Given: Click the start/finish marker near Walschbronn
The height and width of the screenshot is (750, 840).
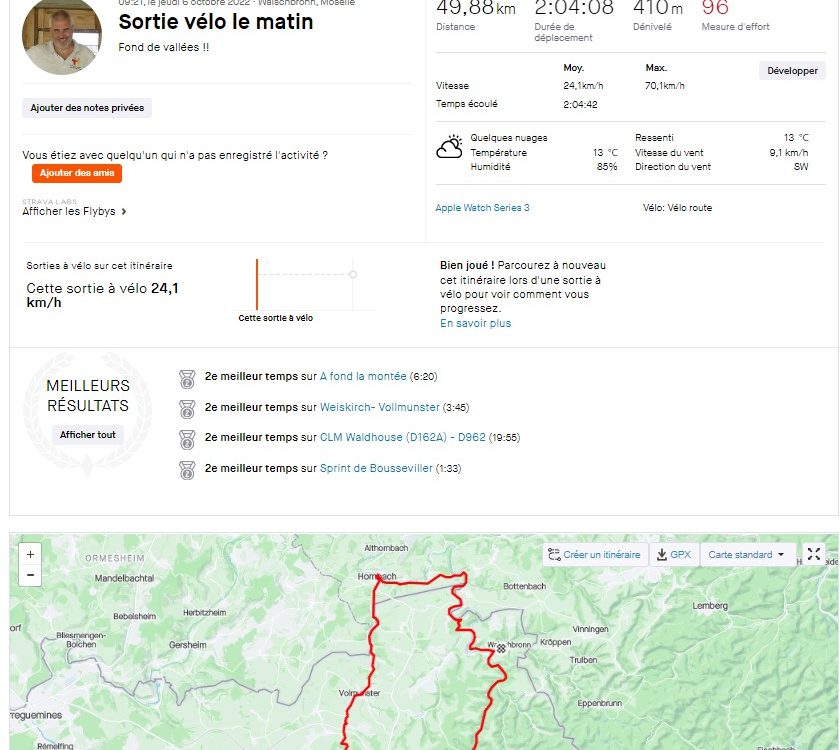Looking at the screenshot, I should click(501, 648).
